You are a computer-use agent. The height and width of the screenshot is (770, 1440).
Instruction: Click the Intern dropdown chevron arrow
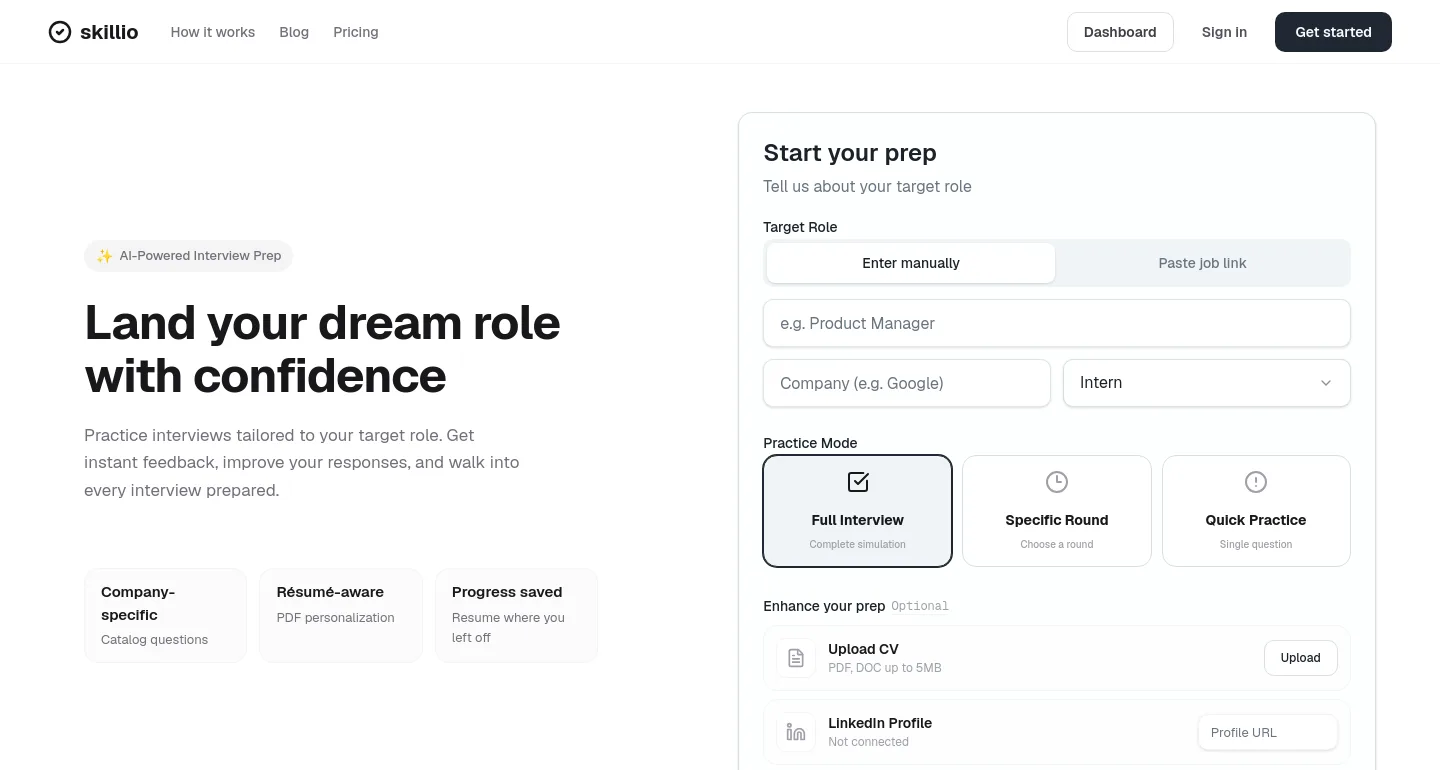point(1326,383)
